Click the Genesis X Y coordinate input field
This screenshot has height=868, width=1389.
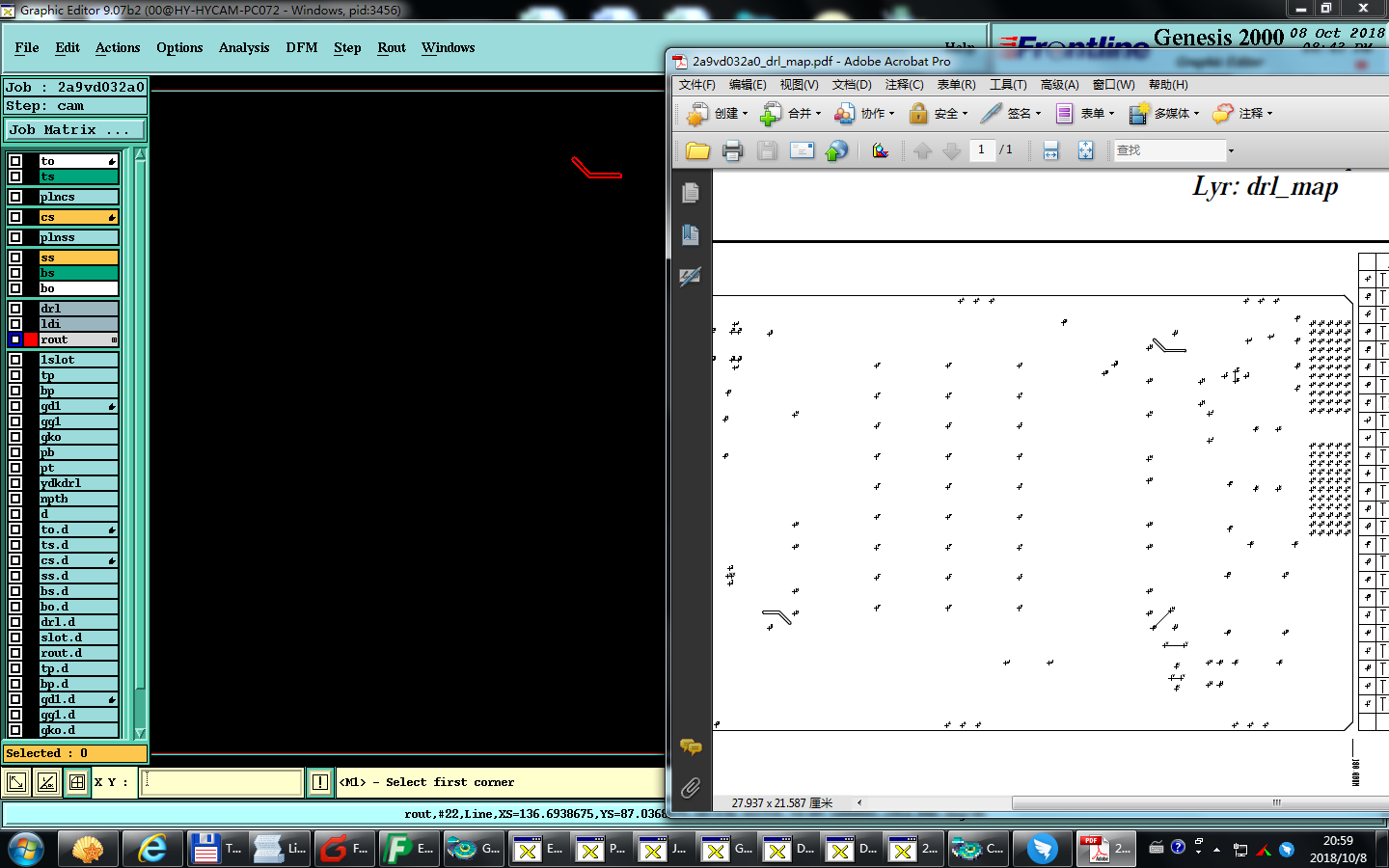[222, 782]
